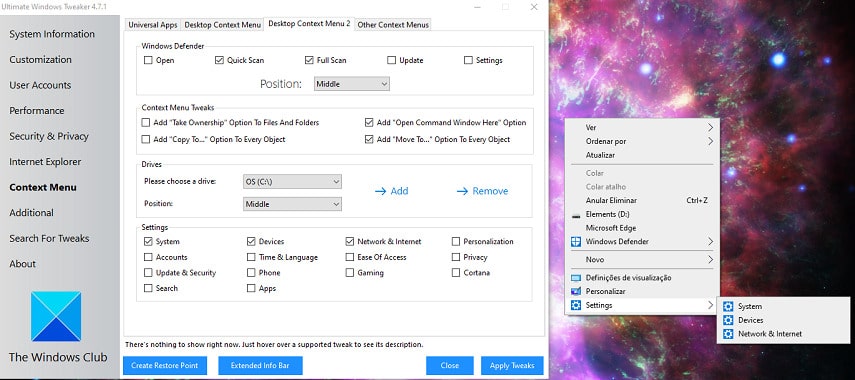Uncheck the System settings checkbox
Screen dimensions: 855x380
point(148,242)
